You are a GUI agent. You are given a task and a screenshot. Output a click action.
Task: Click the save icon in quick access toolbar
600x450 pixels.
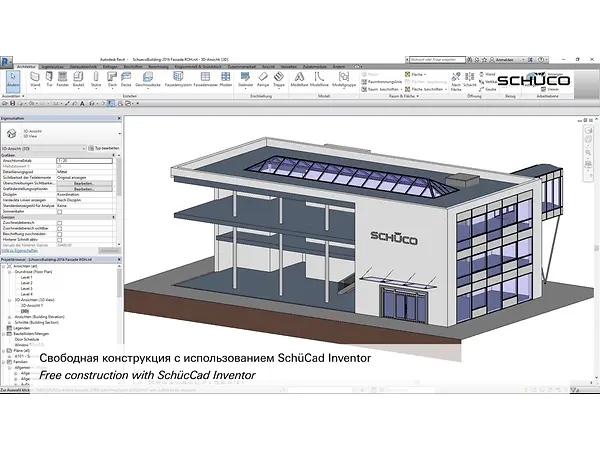pyautogui.click(x=13, y=103)
